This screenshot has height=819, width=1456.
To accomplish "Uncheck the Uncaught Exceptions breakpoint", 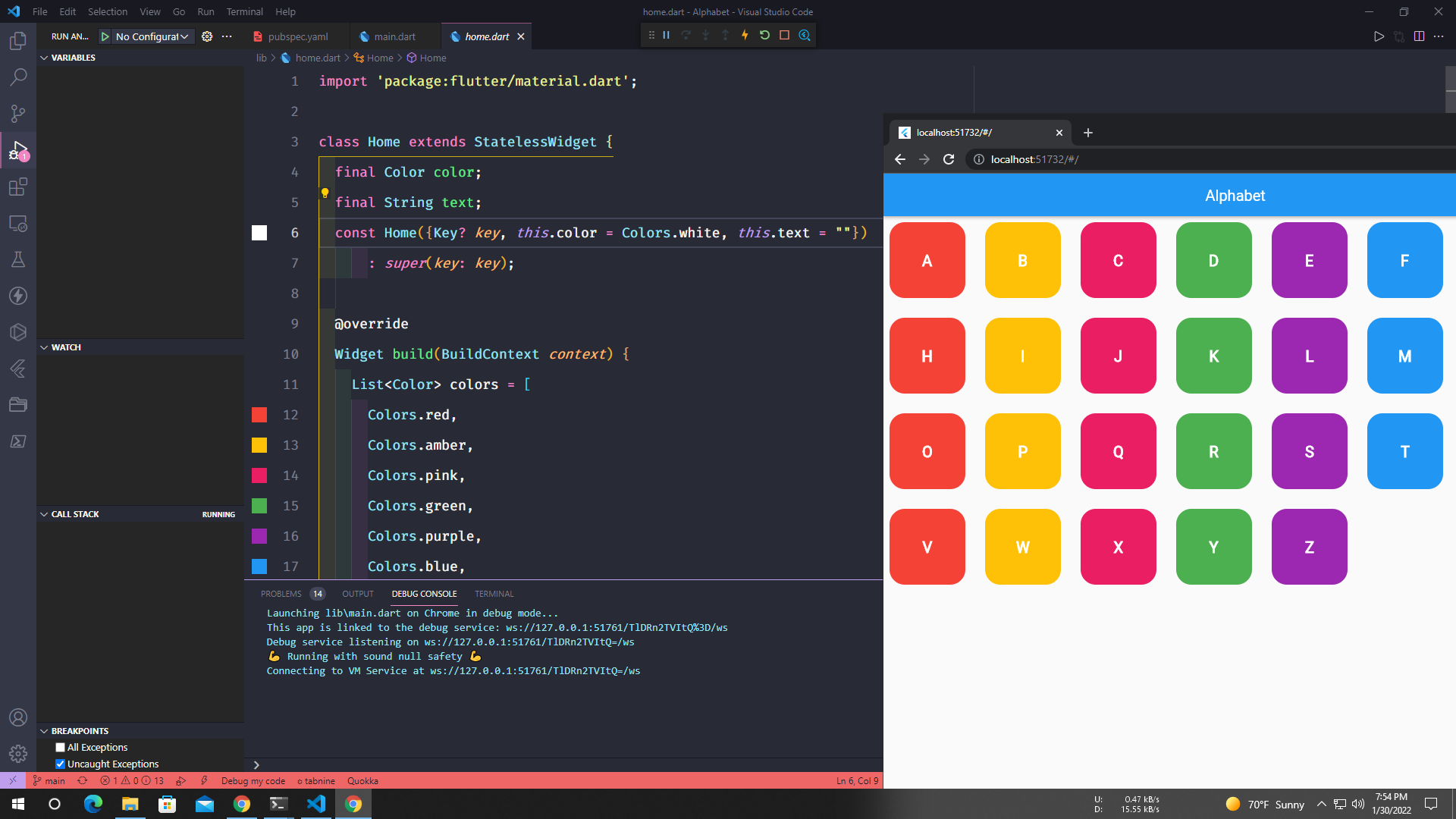I will [61, 764].
